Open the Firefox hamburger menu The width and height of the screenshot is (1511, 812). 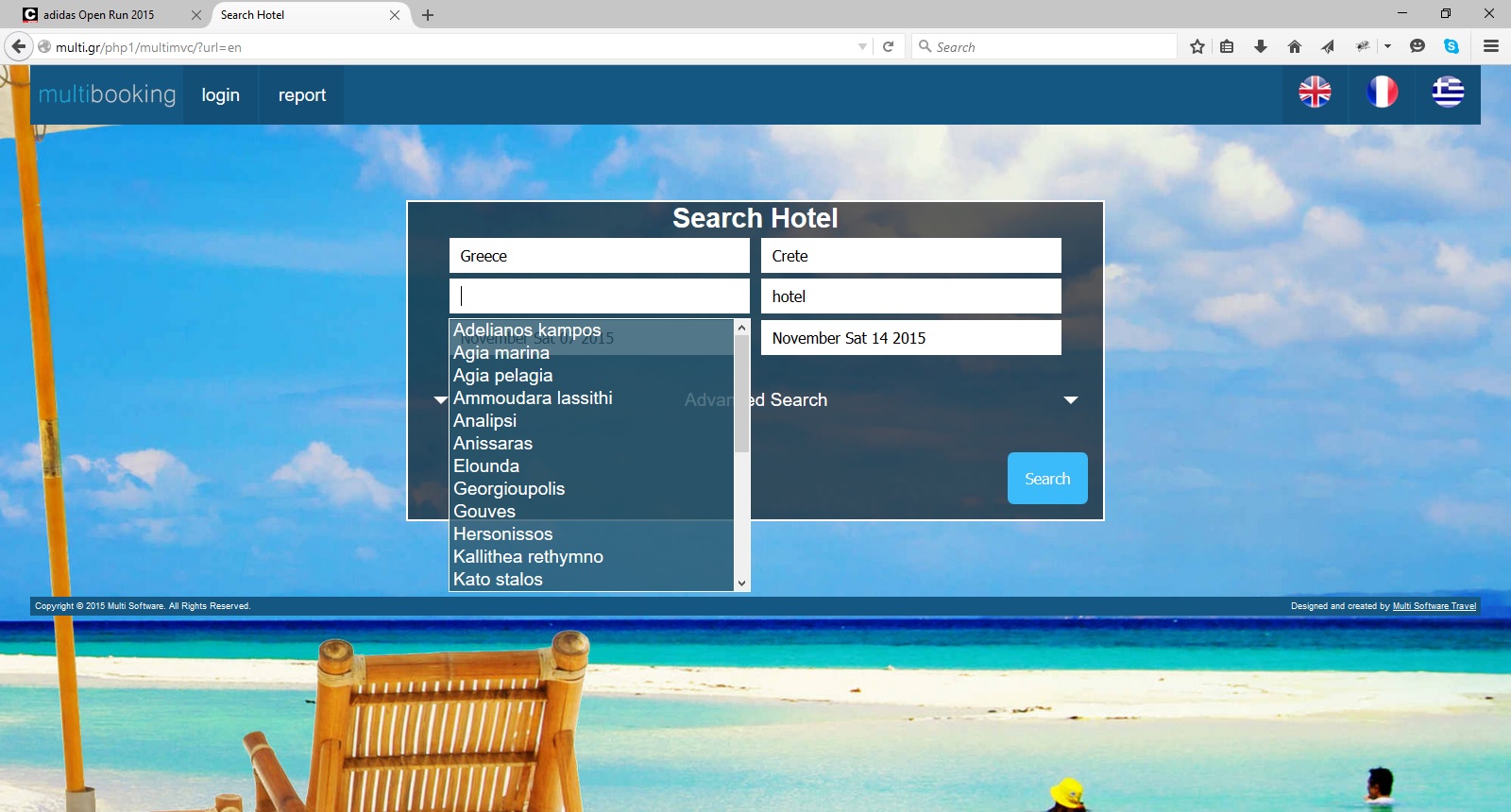pos(1491,46)
